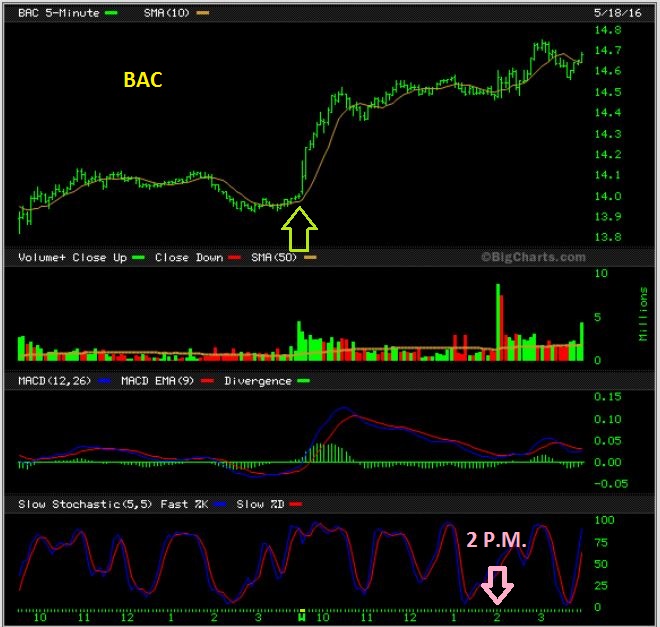Click the 100 stochastic axis label
The height and width of the screenshot is (627, 660).
pos(604,520)
